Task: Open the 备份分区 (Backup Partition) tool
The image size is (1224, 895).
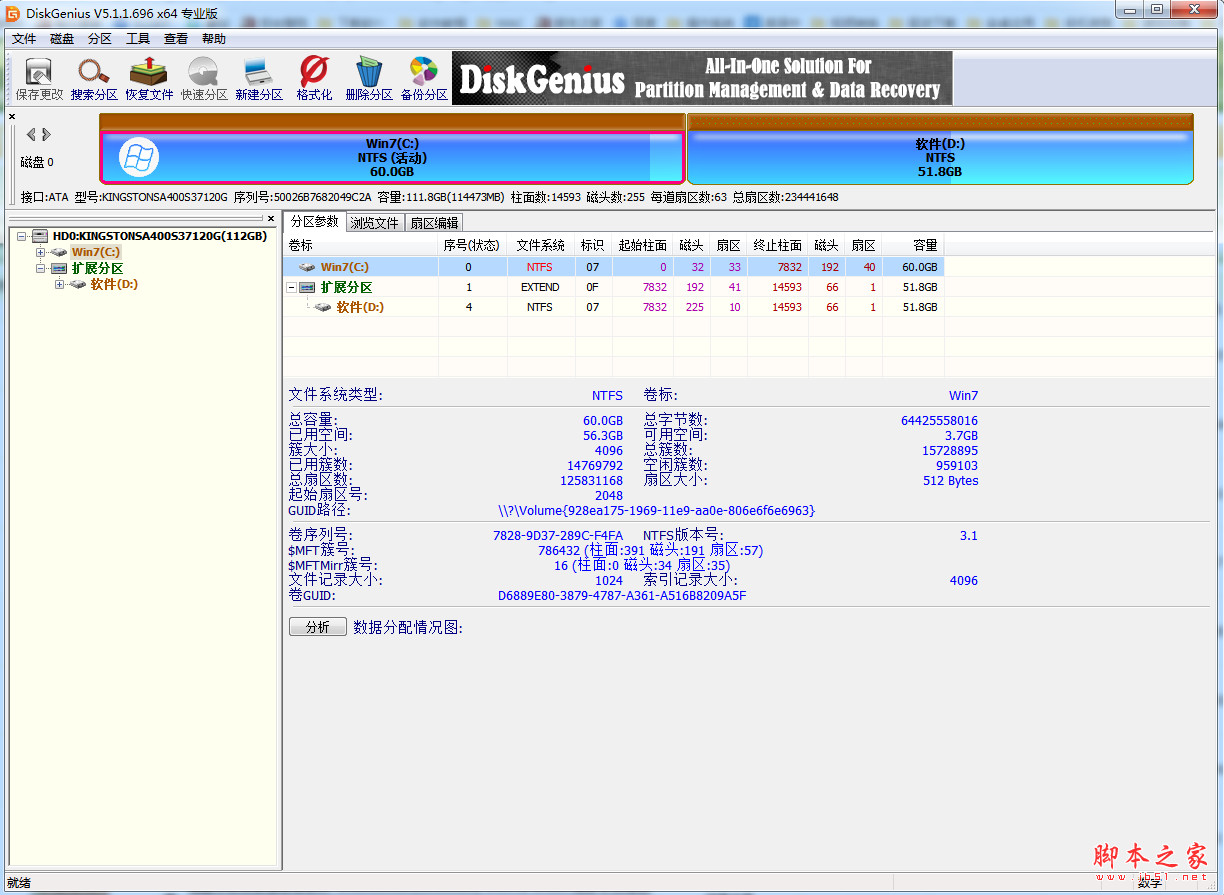Action: [424, 78]
